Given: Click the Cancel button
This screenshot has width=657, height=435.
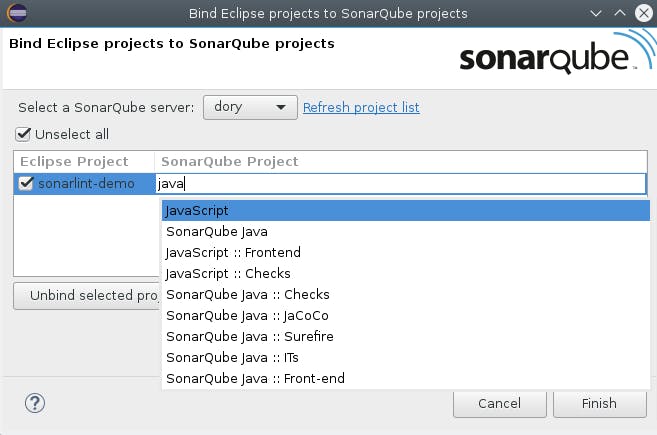Looking at the screenshot, I should (x=499, y=404).
